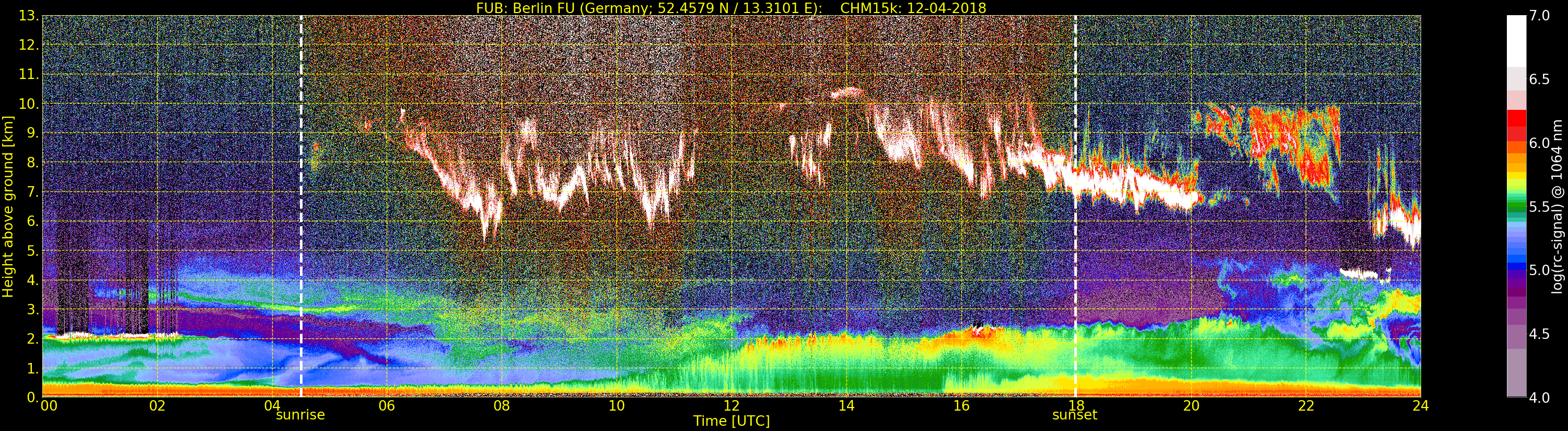
Task: Click the time-axis tick label "24"
Action: [x=1421, y=405]
